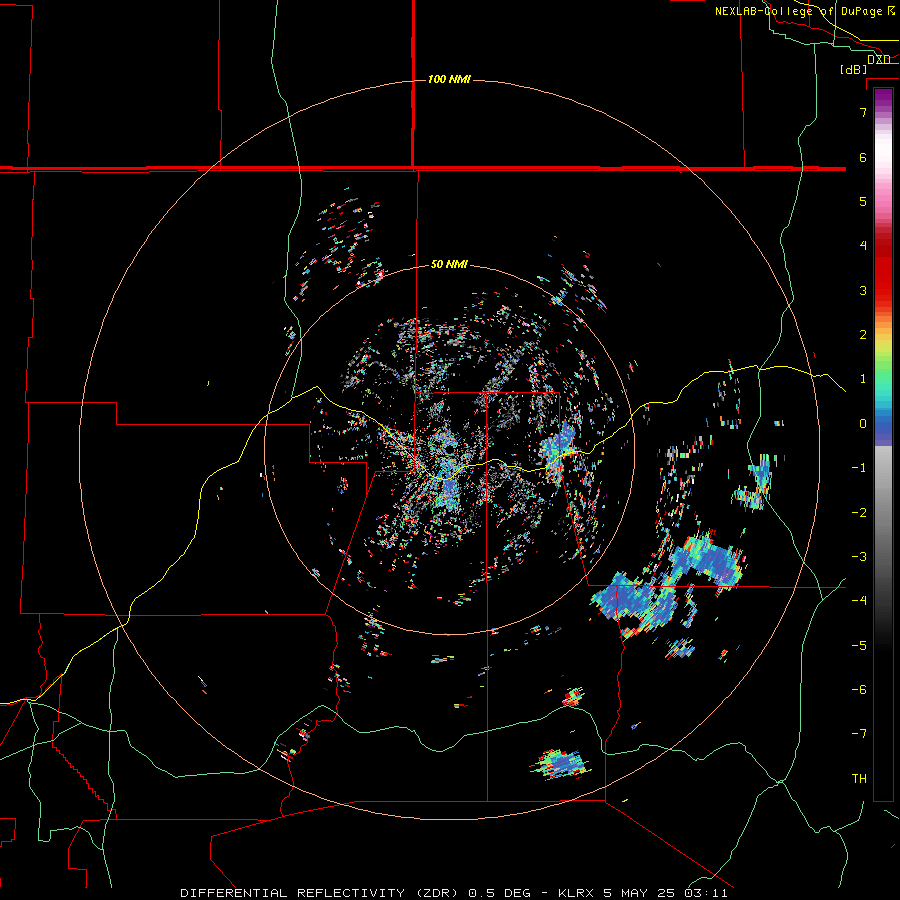Click the purple top of the color bar
This screenshot has height=900, width=900.
pos(883,98)
